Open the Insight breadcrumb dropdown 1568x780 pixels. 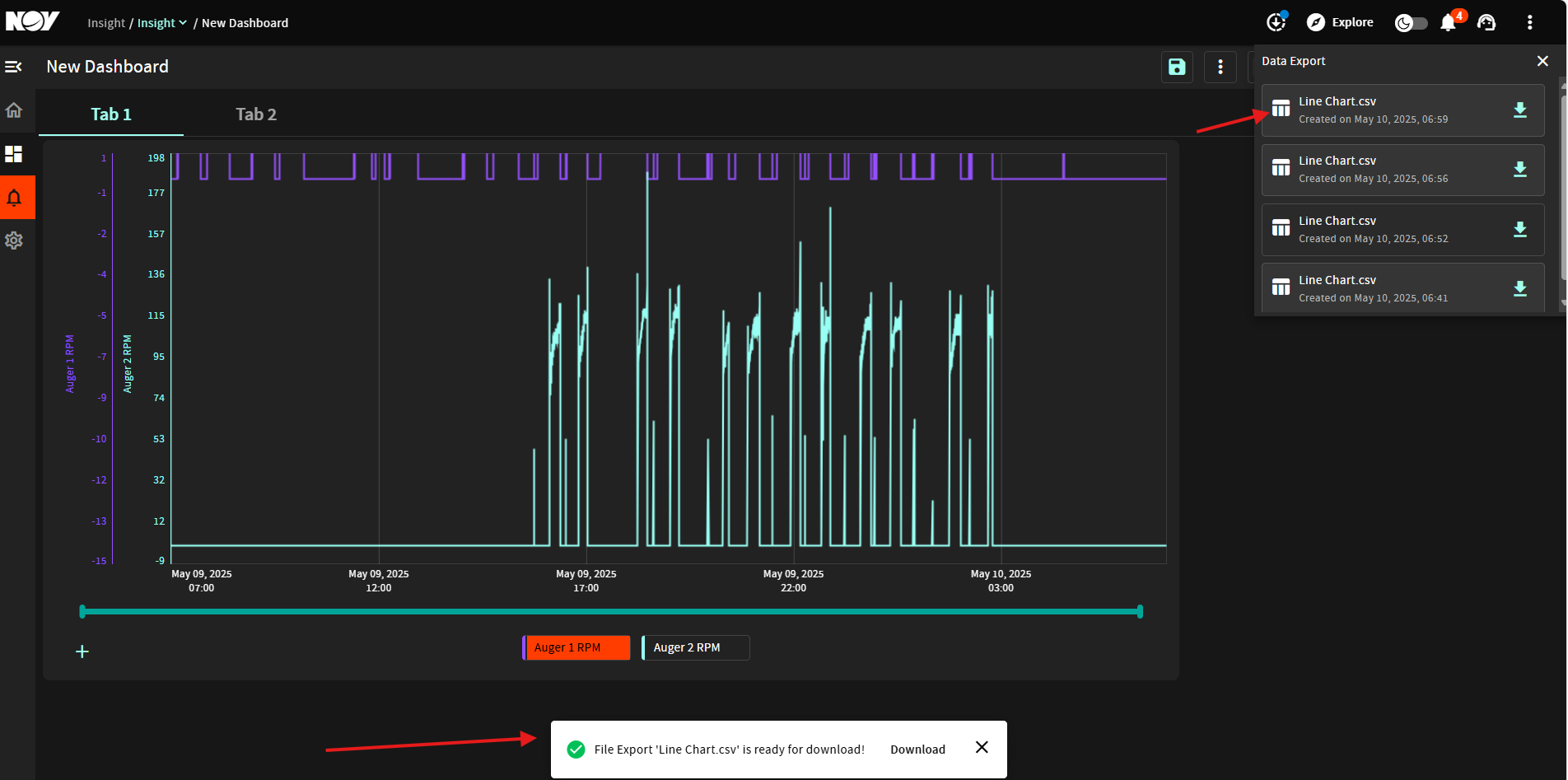pos(162,23)
